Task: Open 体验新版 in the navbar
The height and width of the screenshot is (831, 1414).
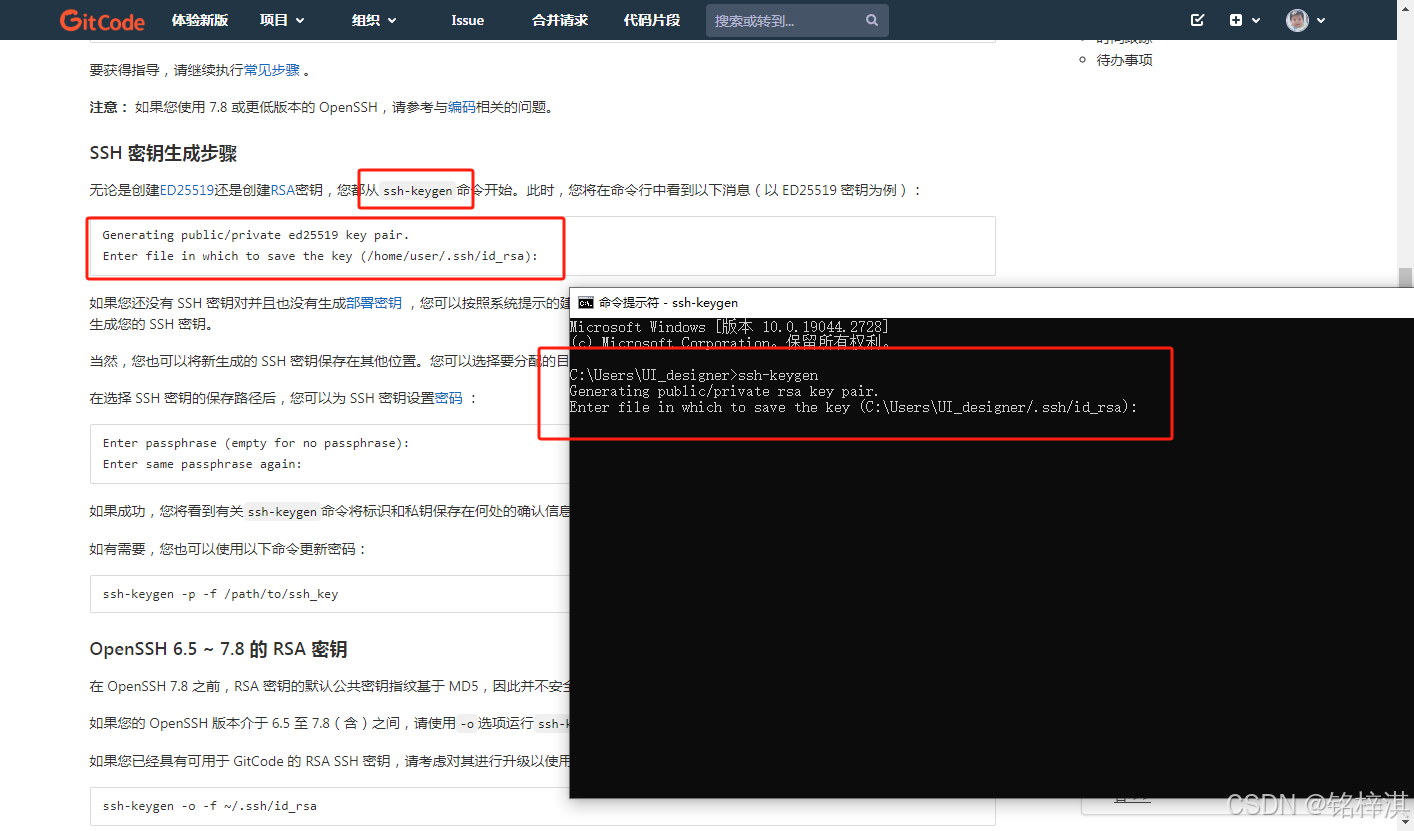Action: (200, 20)
